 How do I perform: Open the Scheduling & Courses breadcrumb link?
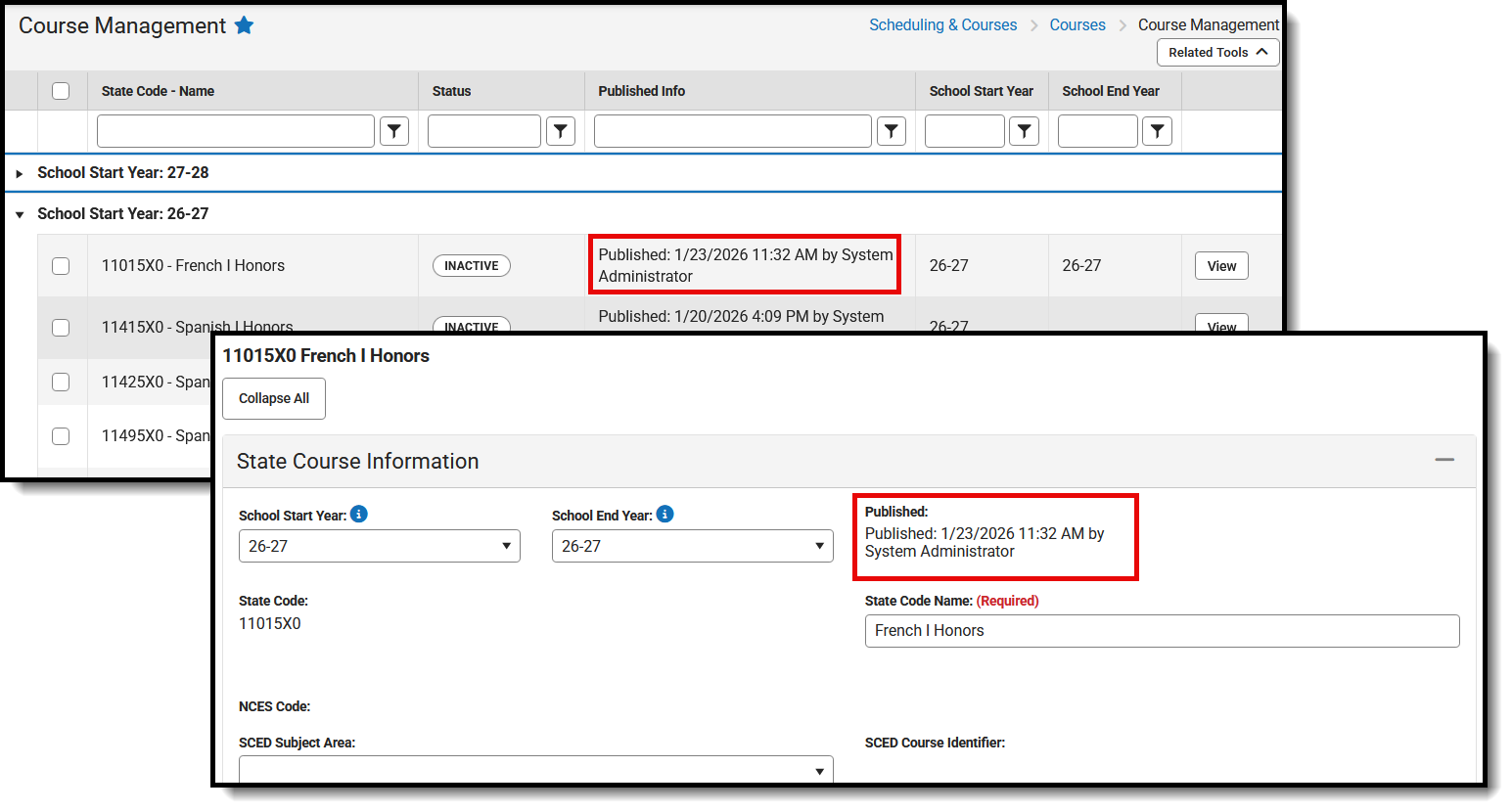click(x=942, y=24)
